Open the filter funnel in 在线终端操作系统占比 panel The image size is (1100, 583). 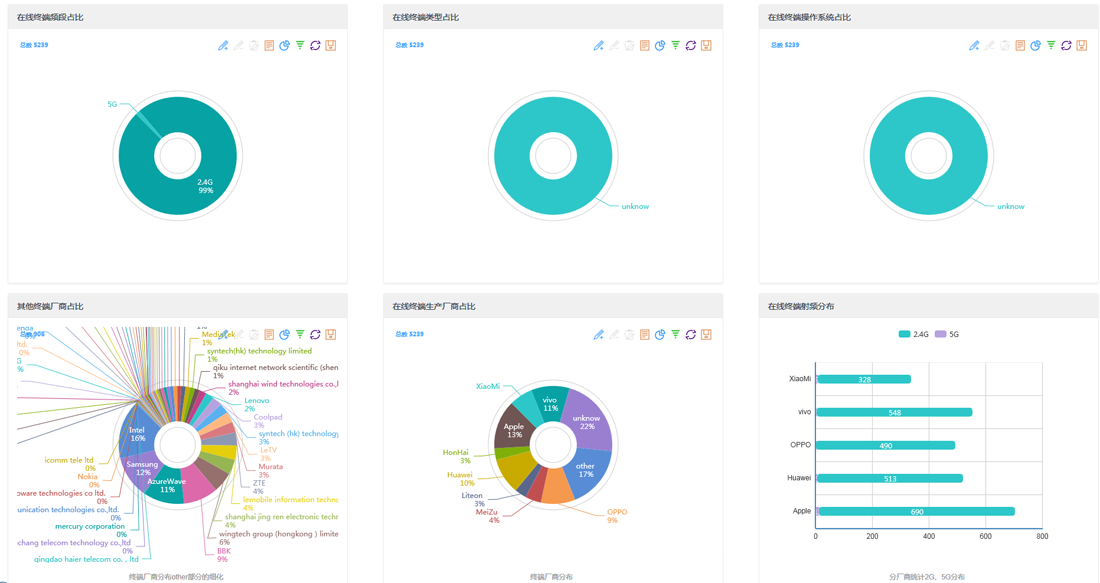point(1051,45)
